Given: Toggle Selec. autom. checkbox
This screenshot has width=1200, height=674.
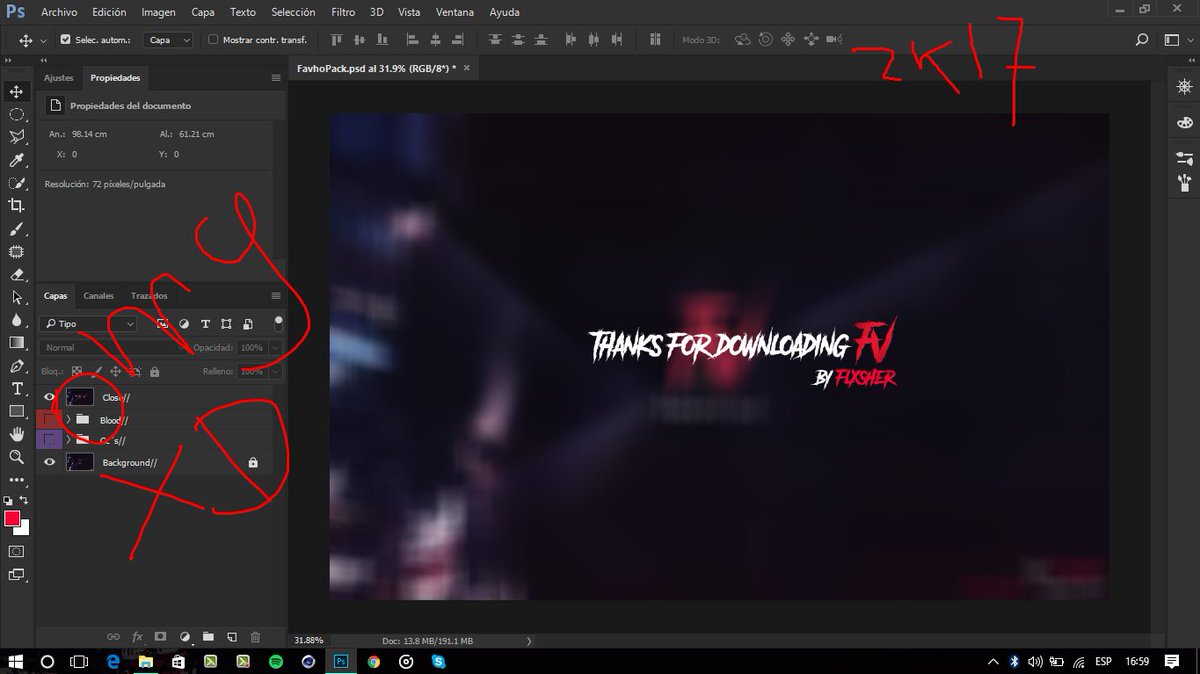Looking at the screenshot, I should (x=66, y=40).
